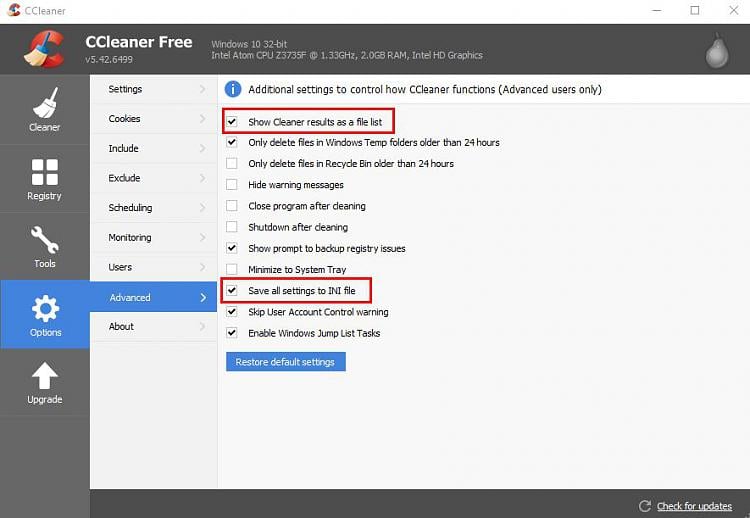Expand the Monitoring chevron arrow
This screenshot has height=518, width=750.
pos(203,237)
